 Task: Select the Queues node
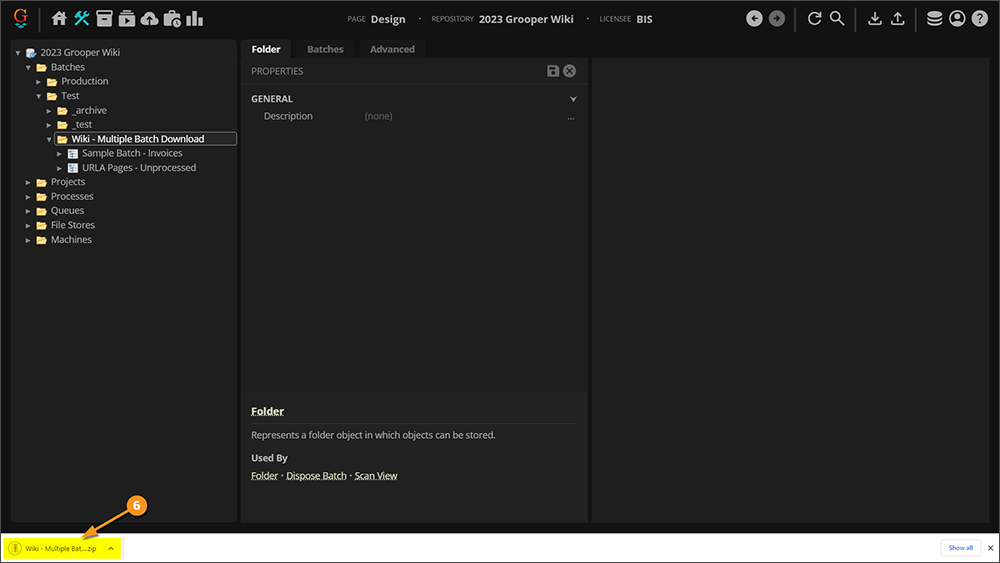pos(67,211)
